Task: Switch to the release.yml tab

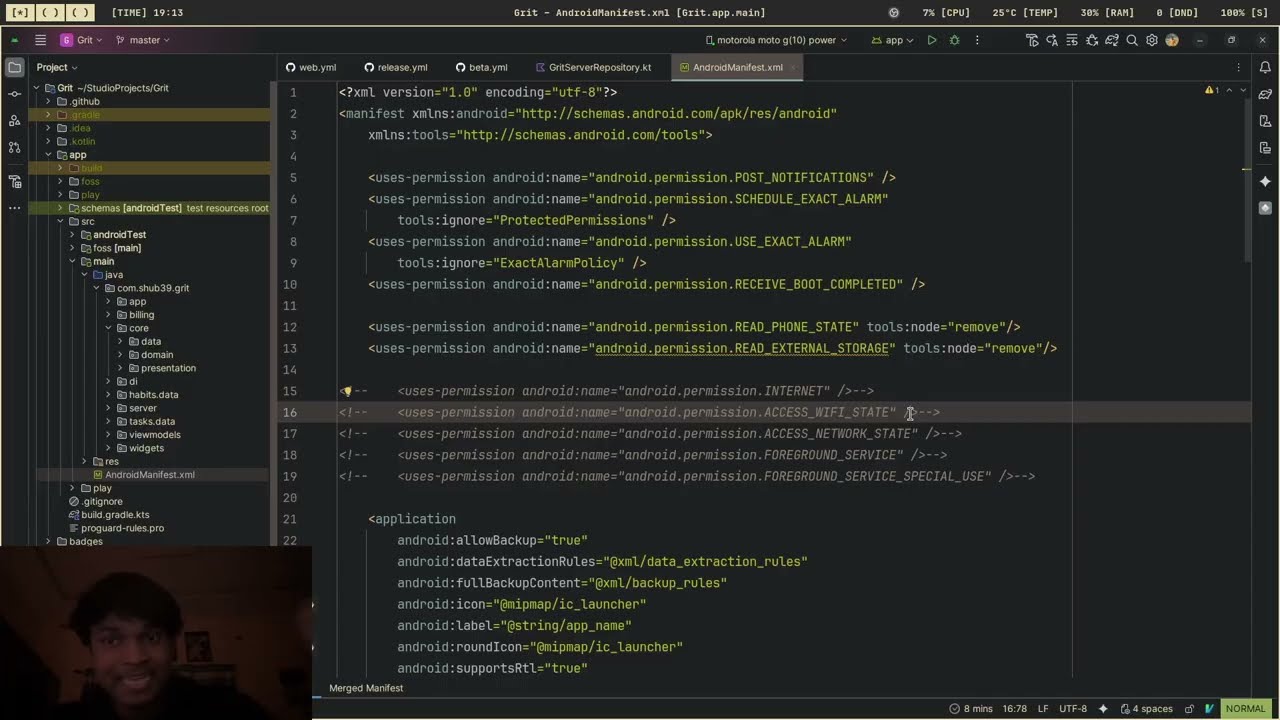Action: pyautogui.click(x=396, y=67)
